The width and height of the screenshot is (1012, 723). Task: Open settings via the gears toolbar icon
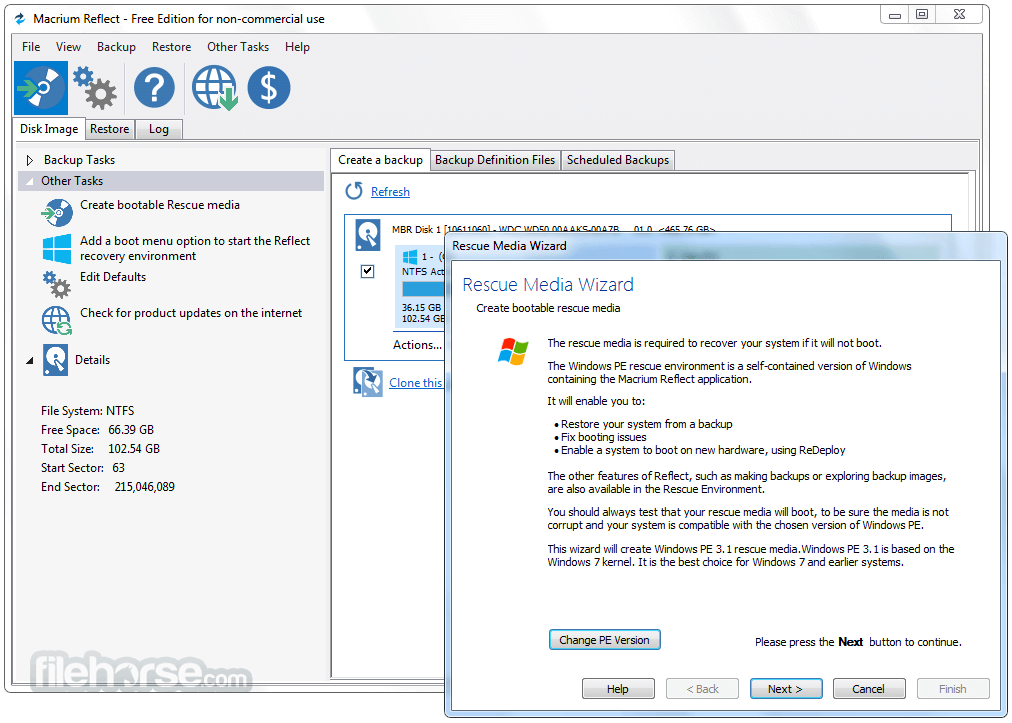[x=95, y=88]
